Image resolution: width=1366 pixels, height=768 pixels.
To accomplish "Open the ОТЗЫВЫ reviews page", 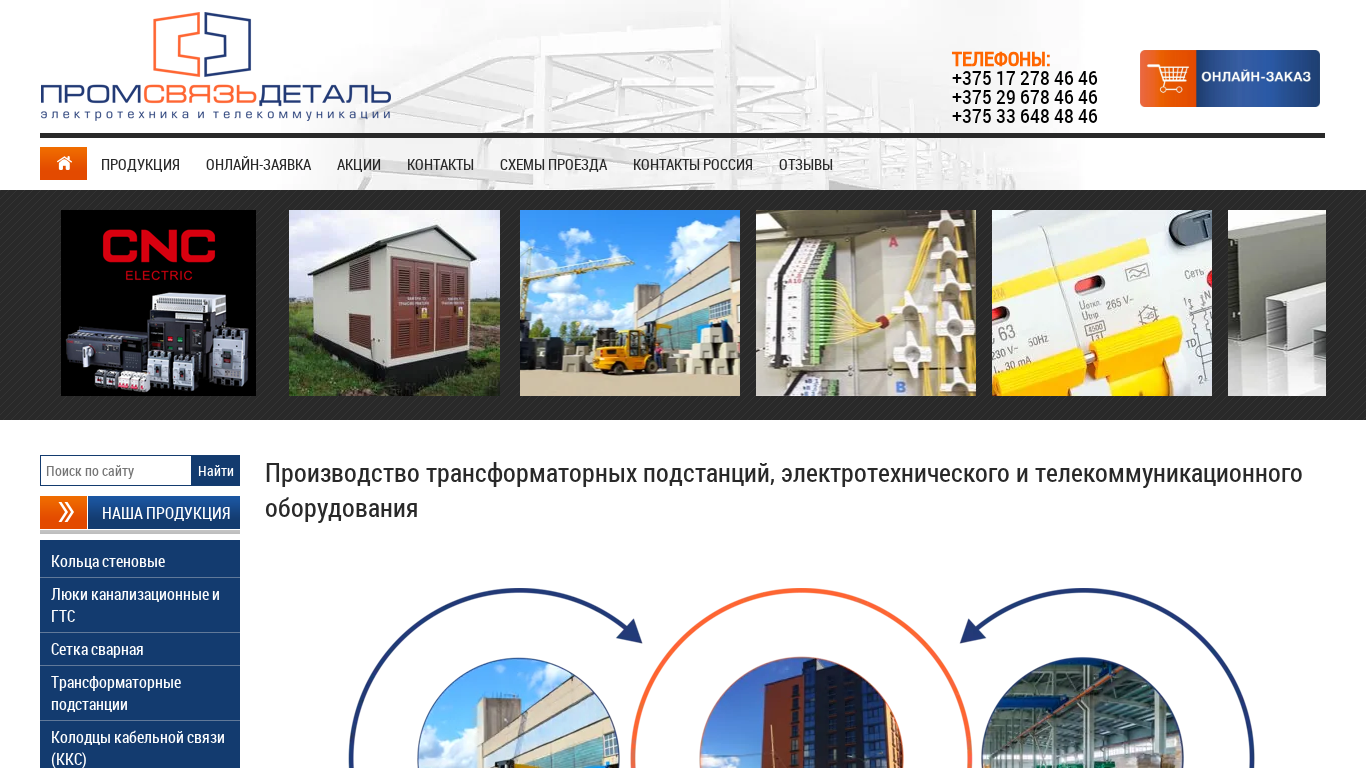I will coord(806,164).
